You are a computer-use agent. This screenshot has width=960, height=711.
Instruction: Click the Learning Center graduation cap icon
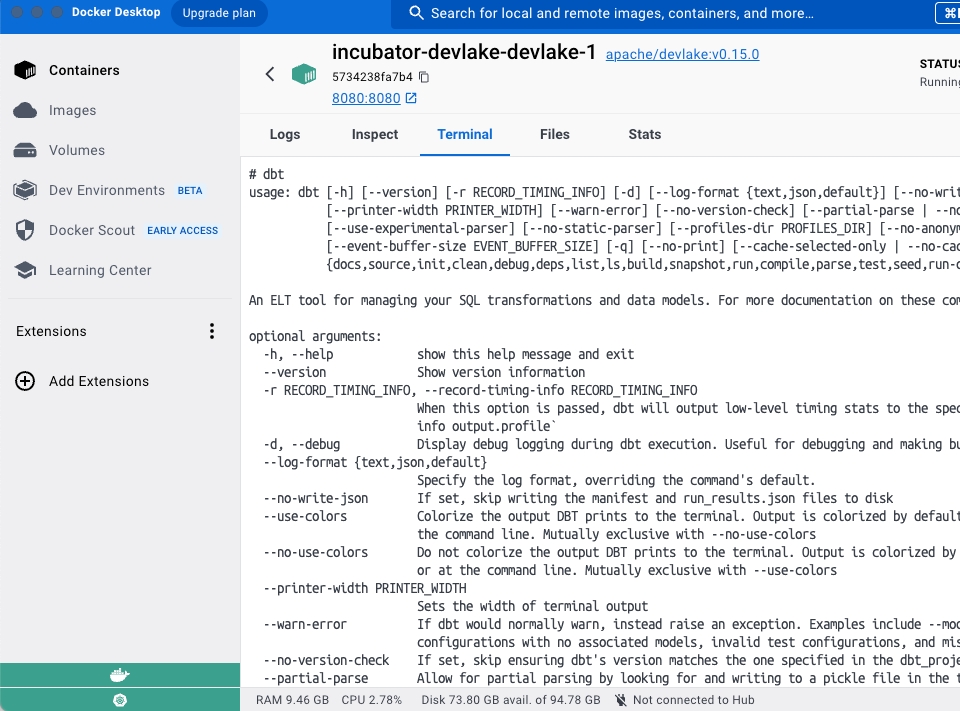tap(25, 270)
